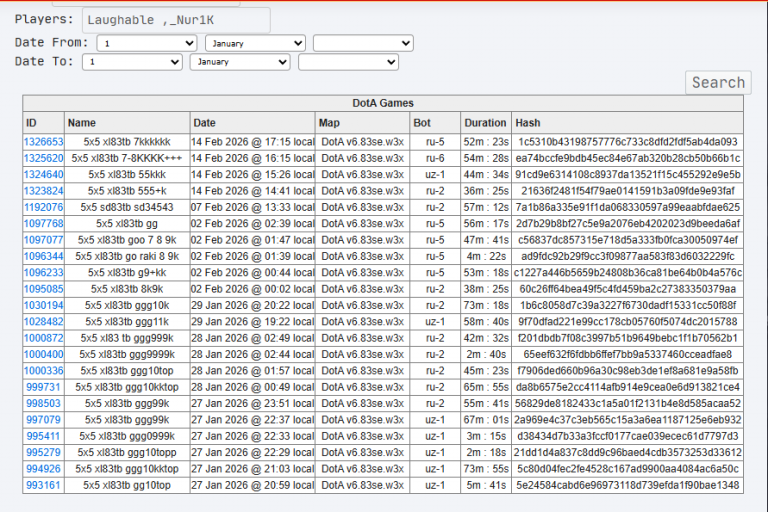
Task: Open game ID 1096233
Action: click(44, 272)
